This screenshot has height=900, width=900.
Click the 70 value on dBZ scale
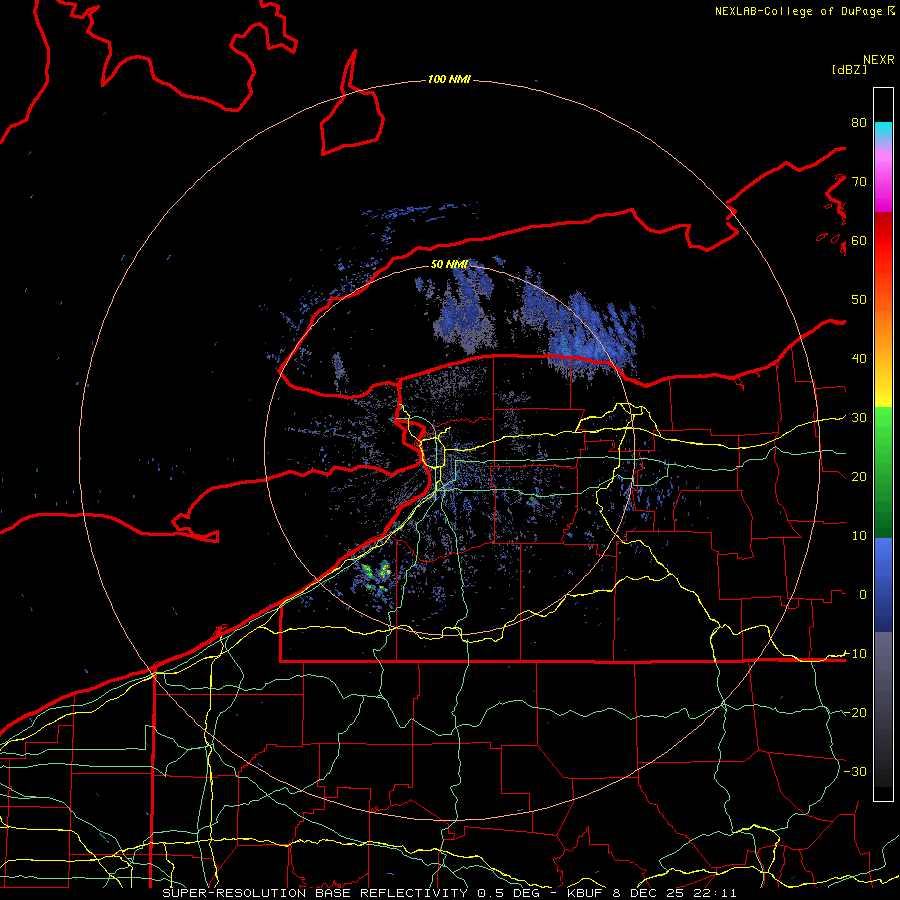[859, 181]
